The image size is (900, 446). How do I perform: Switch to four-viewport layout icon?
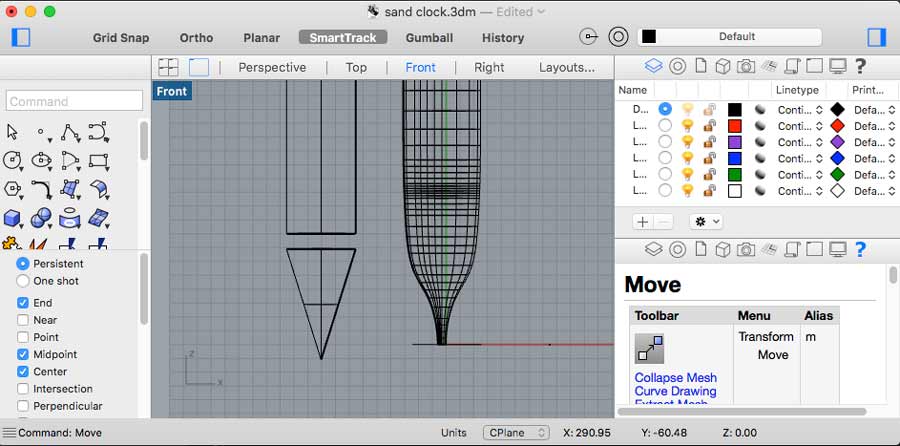coord(168,67)
